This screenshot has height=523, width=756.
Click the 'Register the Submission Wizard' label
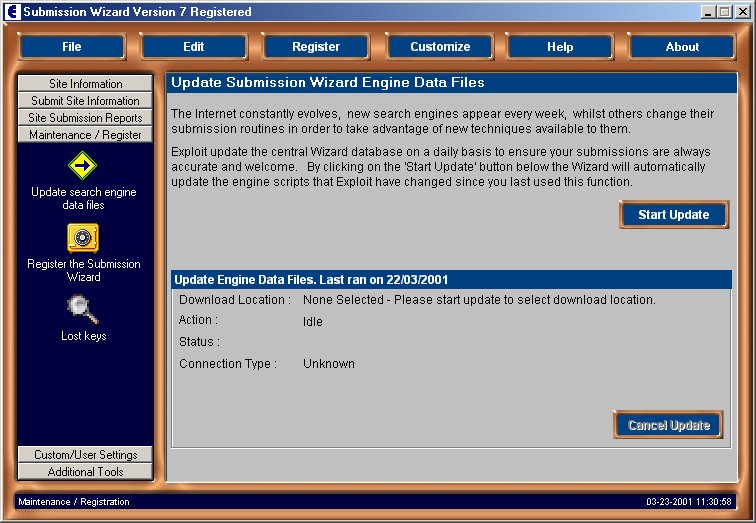pyautogui.click(x=83, y=270)
